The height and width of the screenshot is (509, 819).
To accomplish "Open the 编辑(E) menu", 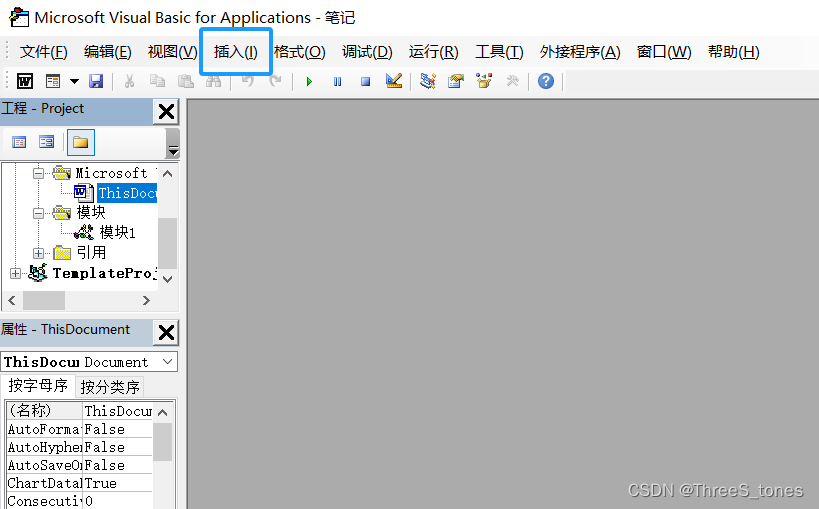I will 108,52.
